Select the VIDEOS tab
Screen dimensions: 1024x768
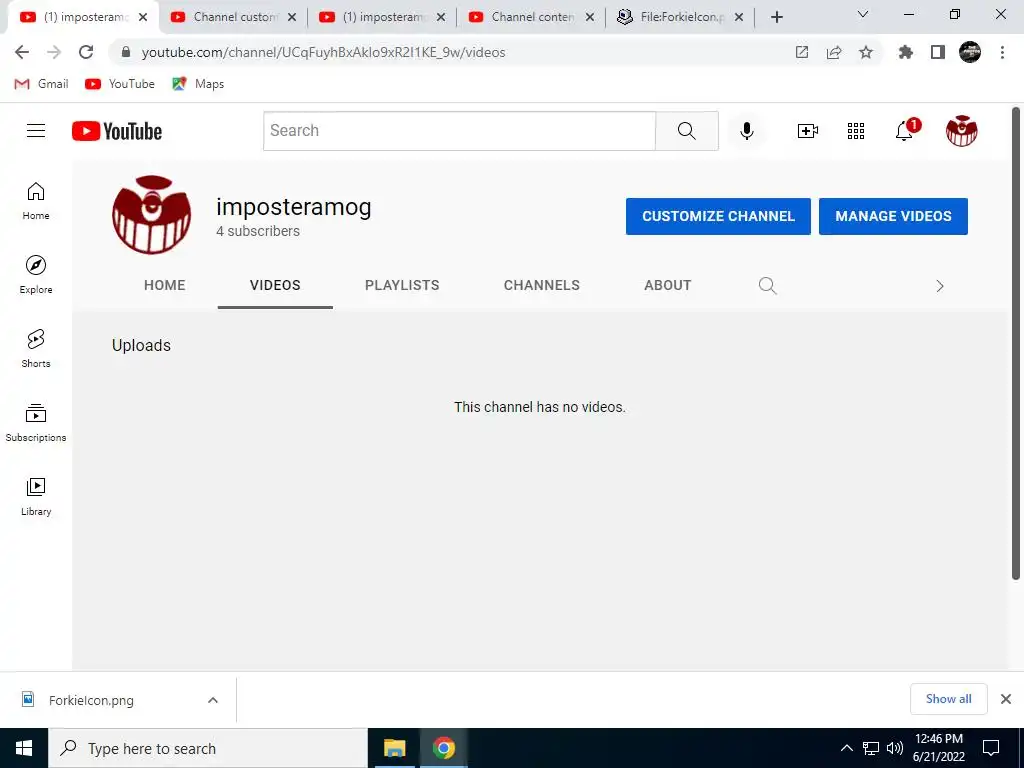tap(275, 285)
